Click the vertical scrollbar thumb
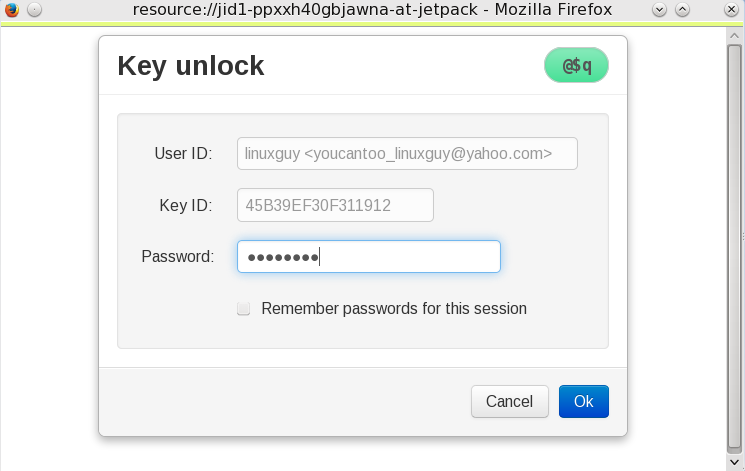This screenshot has height=471, width=745. pyautogui.click(x=734, y=247)
